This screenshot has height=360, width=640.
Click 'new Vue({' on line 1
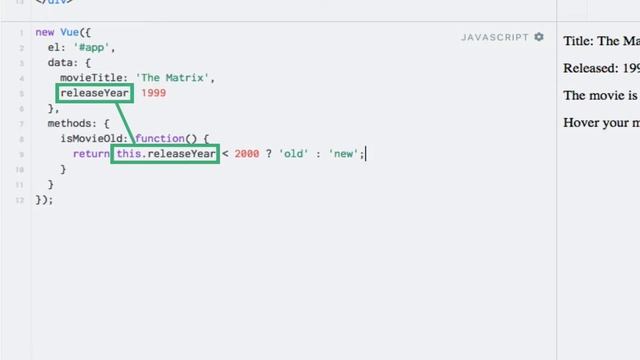click(63, 32)
